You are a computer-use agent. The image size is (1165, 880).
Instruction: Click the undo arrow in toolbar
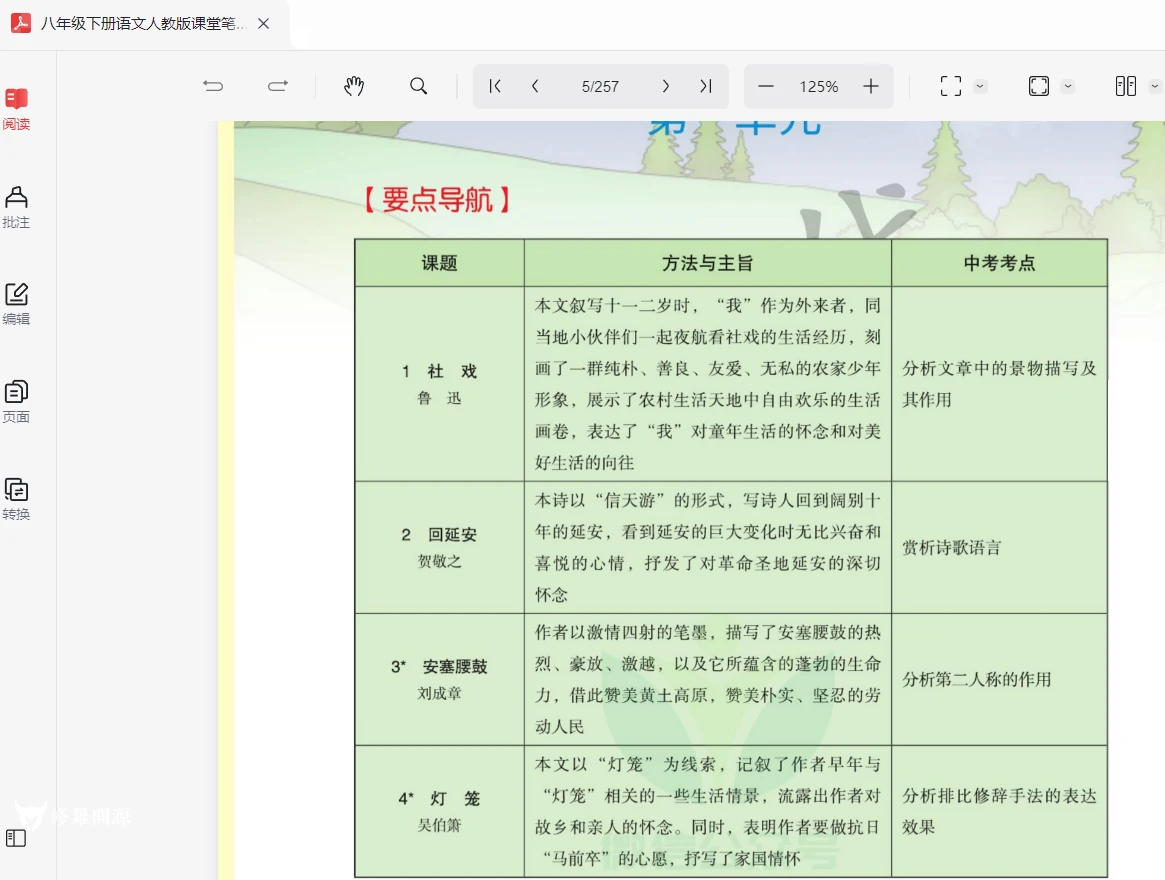[213, 86]
